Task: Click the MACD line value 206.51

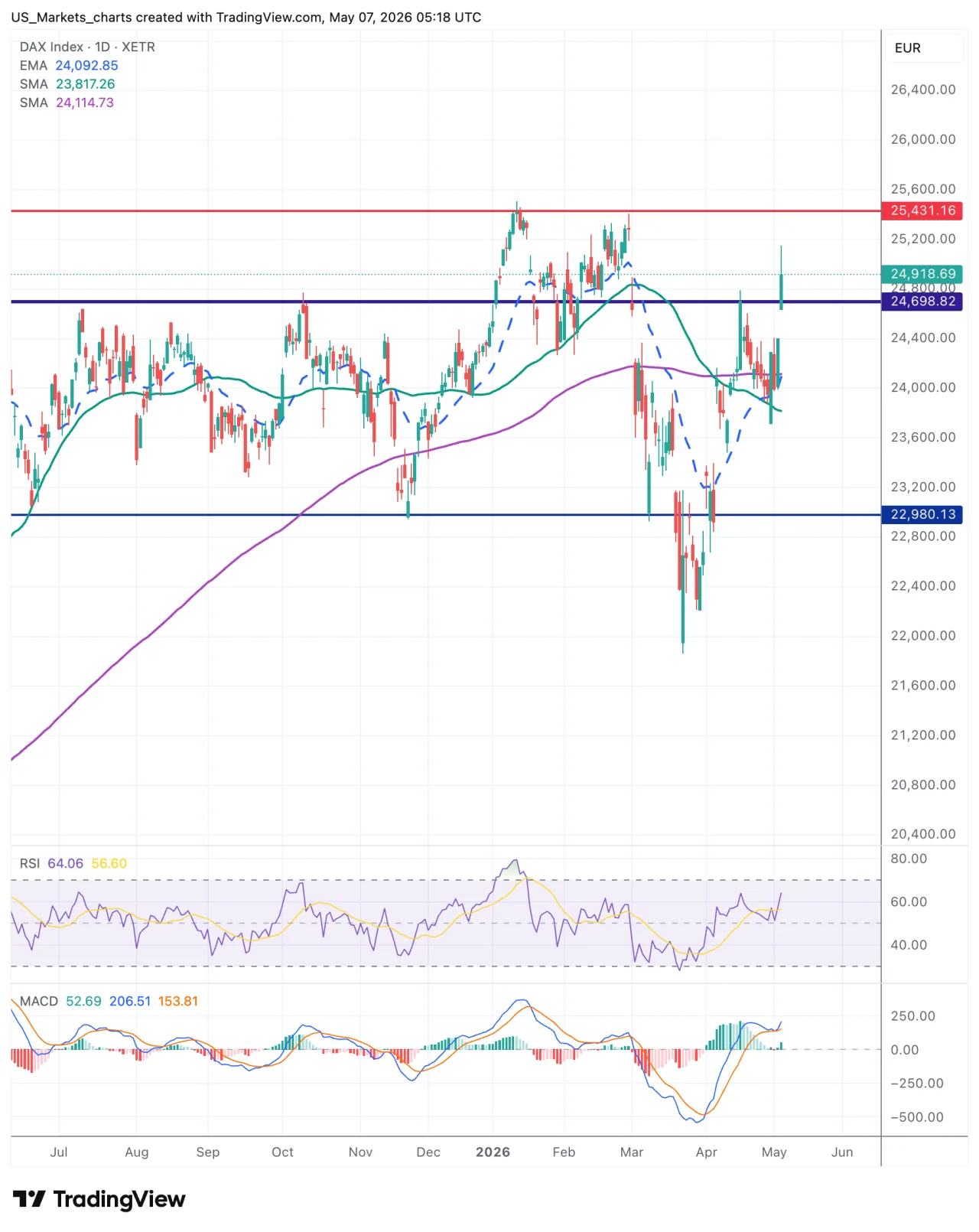Action: pyautogui.click(x=130, y=1002)
